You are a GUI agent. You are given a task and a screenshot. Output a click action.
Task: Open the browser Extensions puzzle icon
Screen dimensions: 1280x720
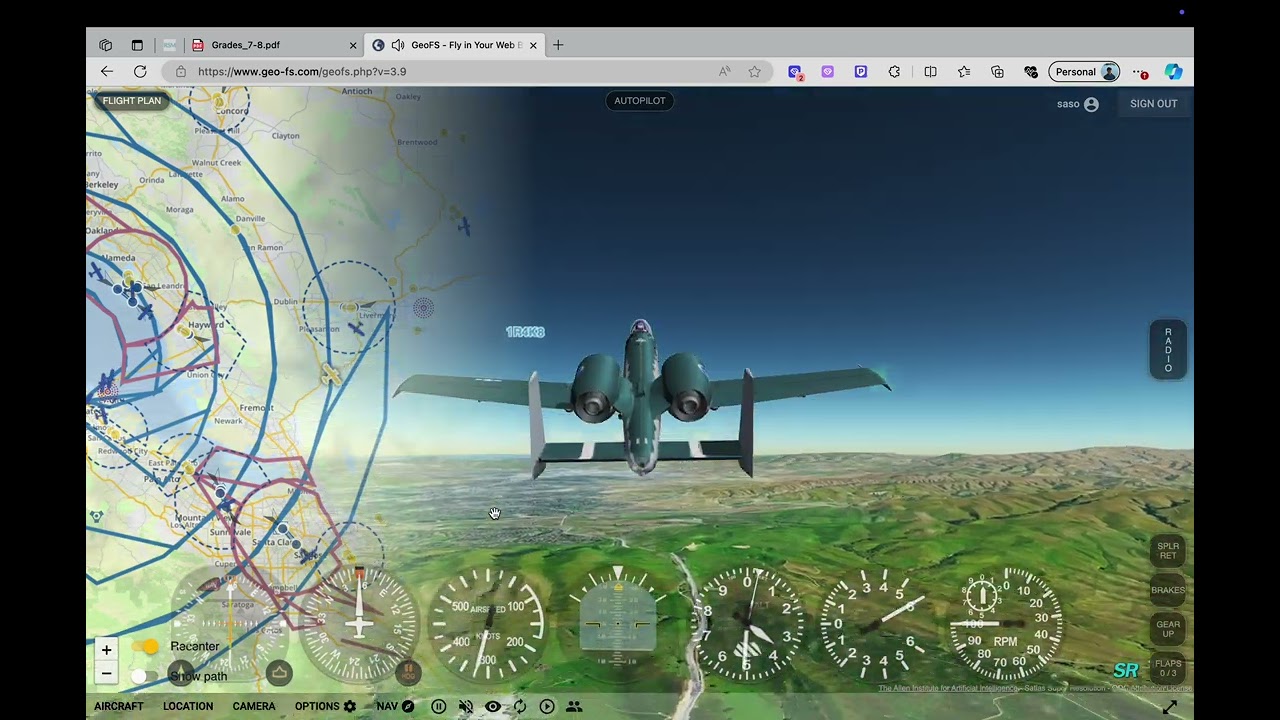[x=894, y=72]
